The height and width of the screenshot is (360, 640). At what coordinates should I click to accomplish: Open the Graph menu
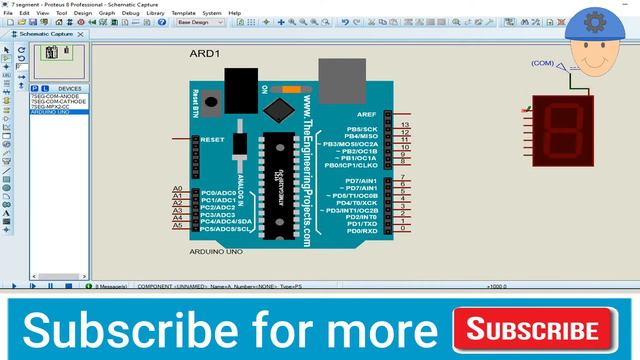coord(107,13)
